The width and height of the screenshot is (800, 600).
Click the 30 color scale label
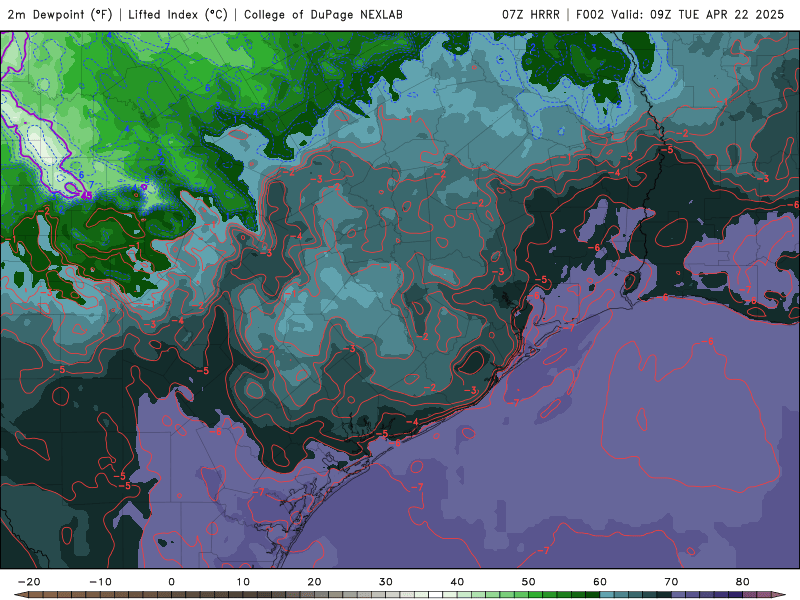pos(386,582)
